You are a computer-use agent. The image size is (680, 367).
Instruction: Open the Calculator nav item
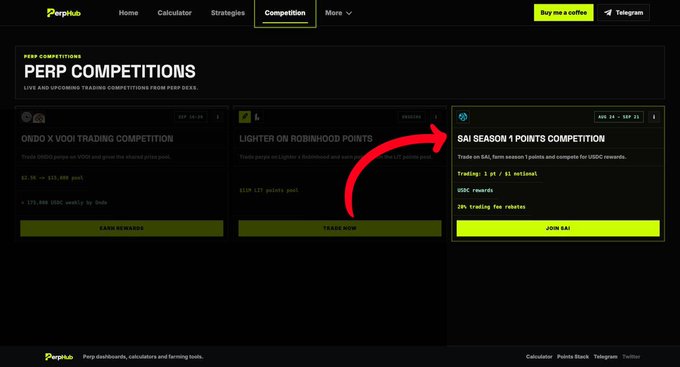(x=174, y=13)
